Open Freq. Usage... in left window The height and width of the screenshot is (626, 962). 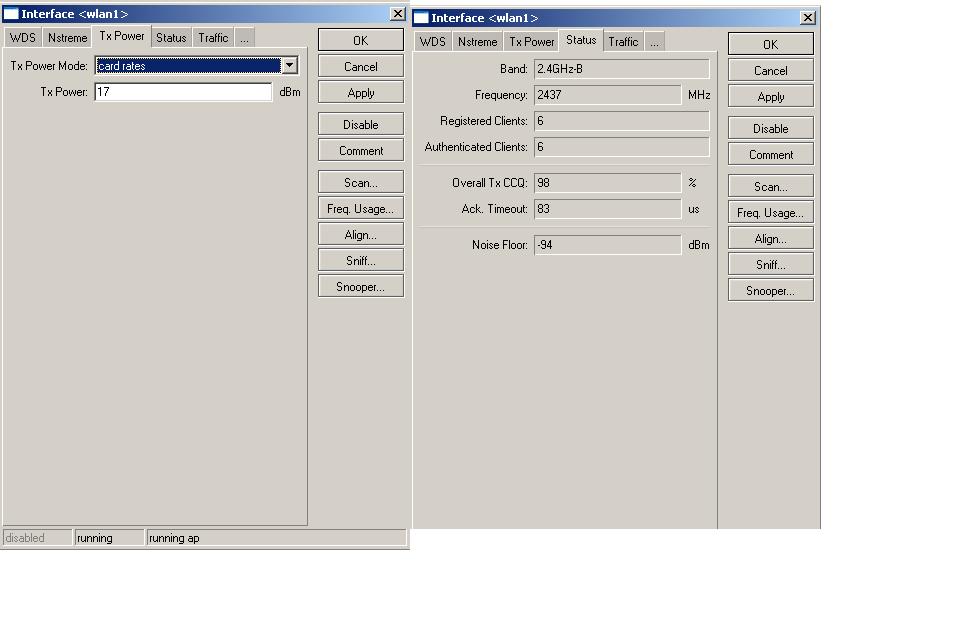pos(361,209)
